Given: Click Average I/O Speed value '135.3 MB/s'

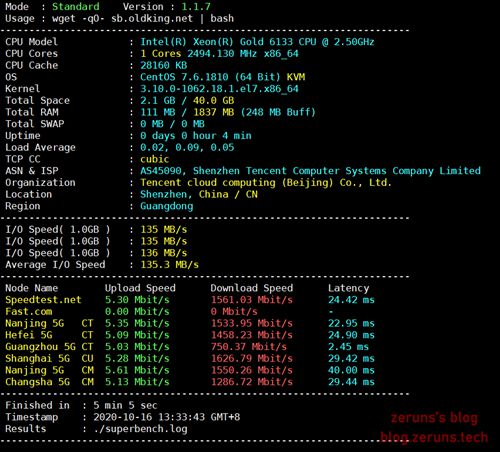Looking at the screenshot, I should 169,265.
